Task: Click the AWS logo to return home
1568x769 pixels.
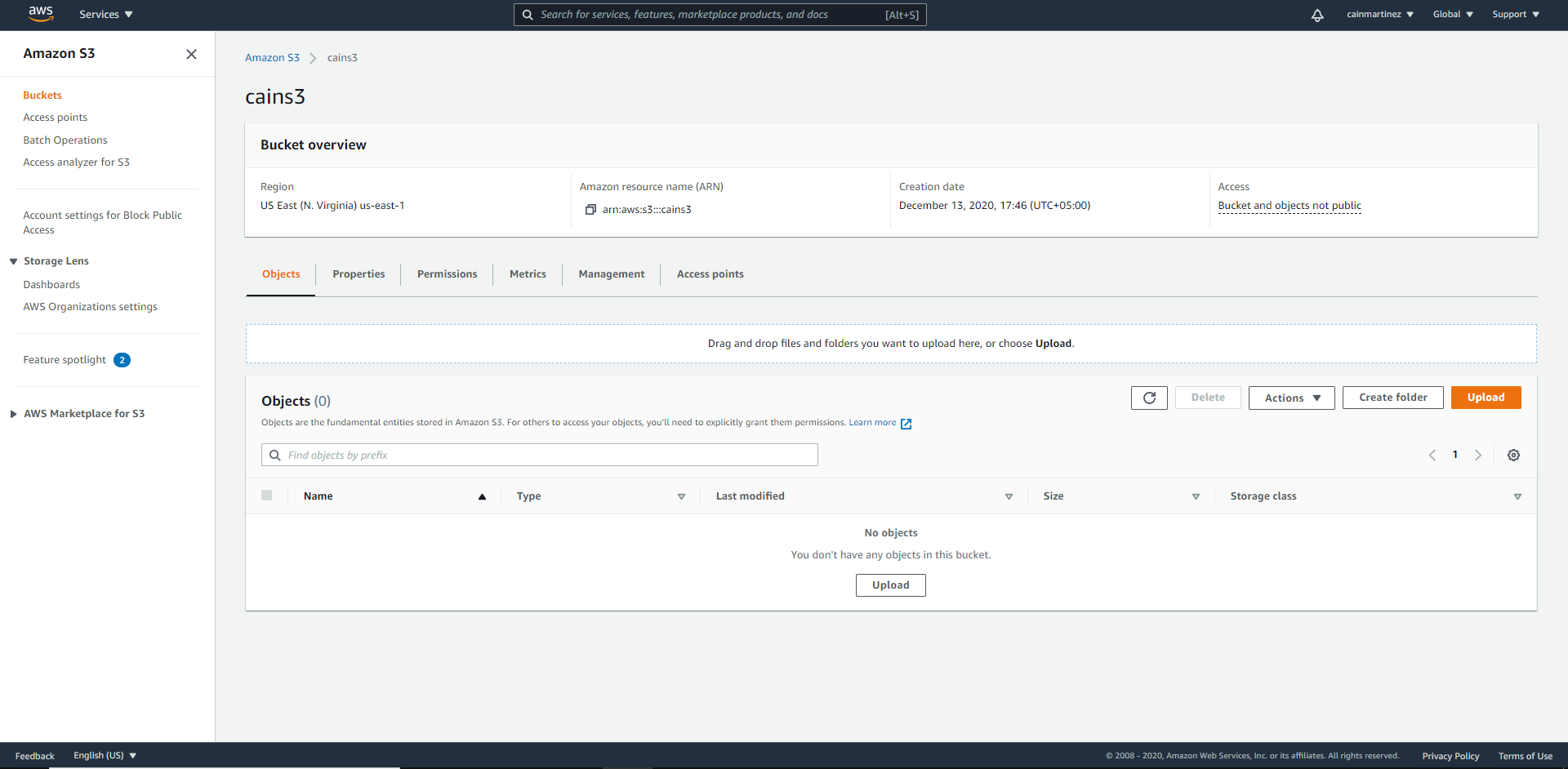Action: point(40,14)
